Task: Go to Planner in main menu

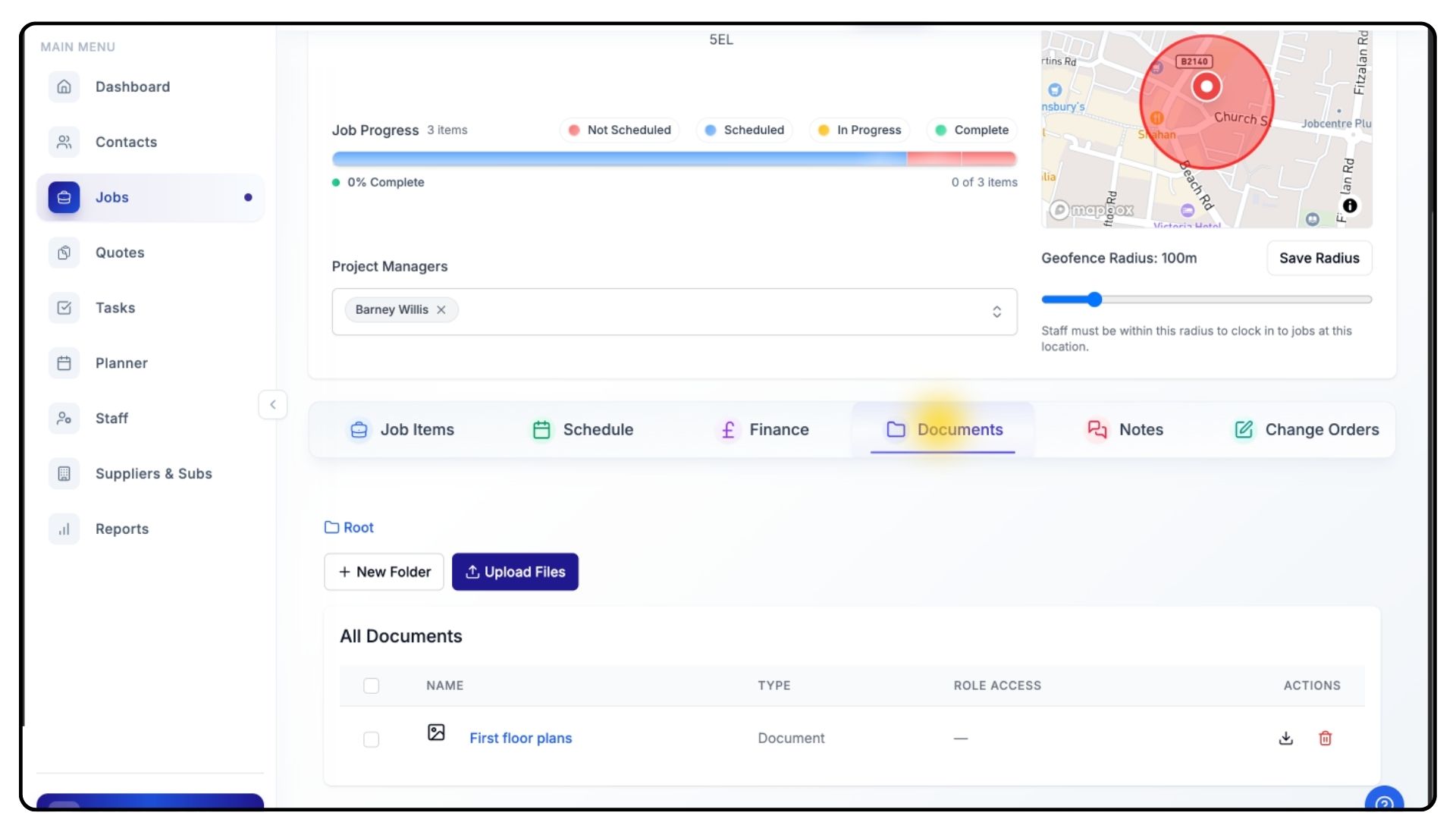Action: (121, 363)
